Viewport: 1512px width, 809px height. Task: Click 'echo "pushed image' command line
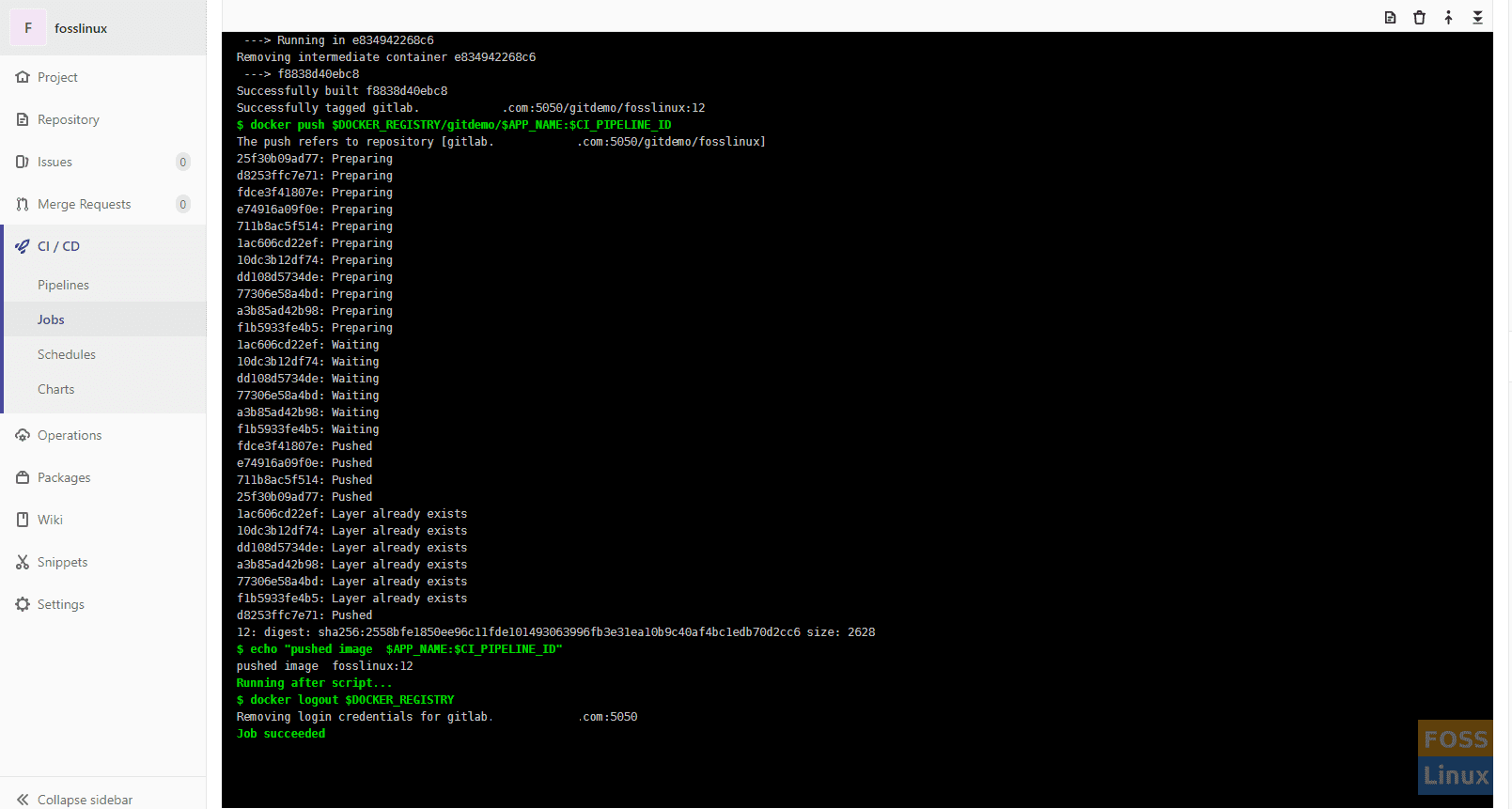pyautogui.click(x=399, y=649)
